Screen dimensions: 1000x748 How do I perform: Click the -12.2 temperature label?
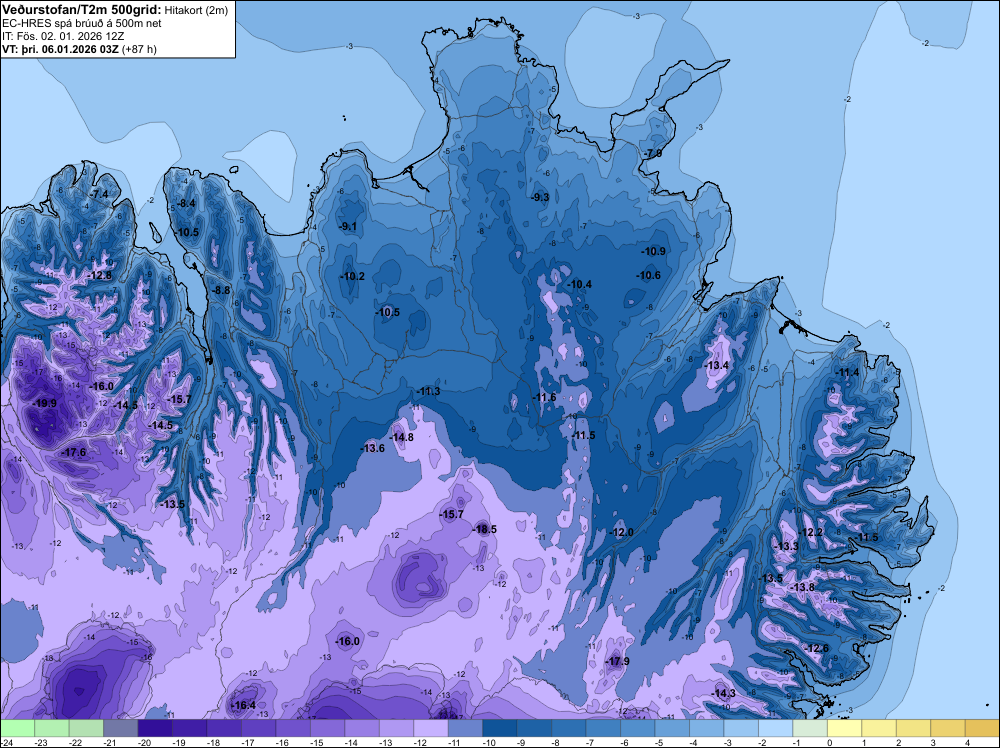click(812, 532)
